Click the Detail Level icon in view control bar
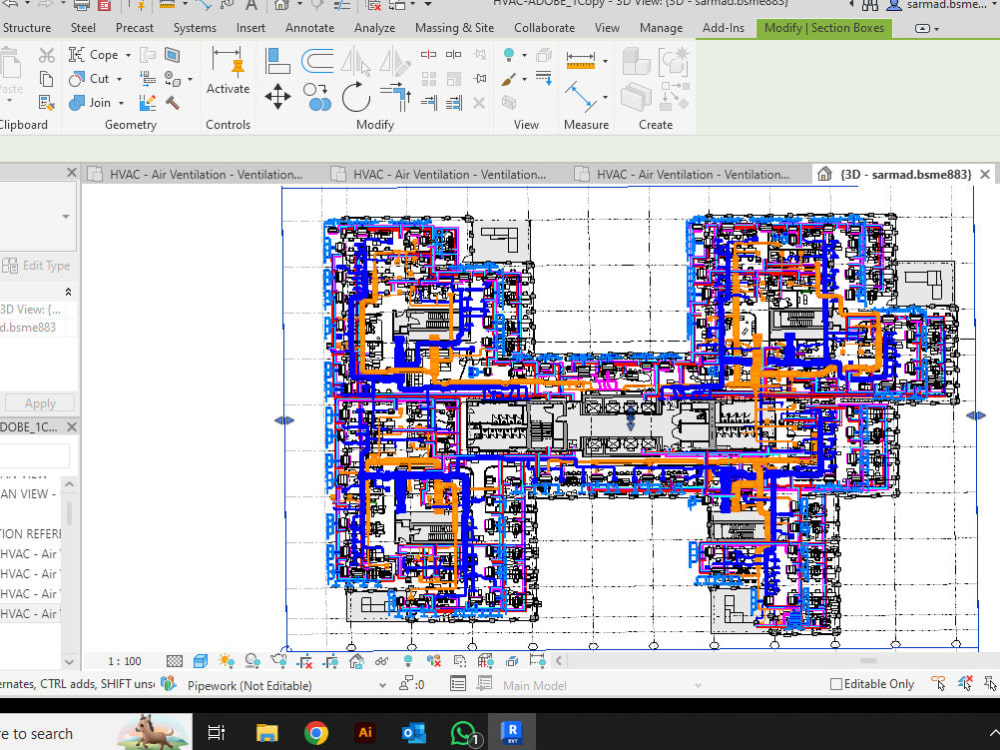 174,661
